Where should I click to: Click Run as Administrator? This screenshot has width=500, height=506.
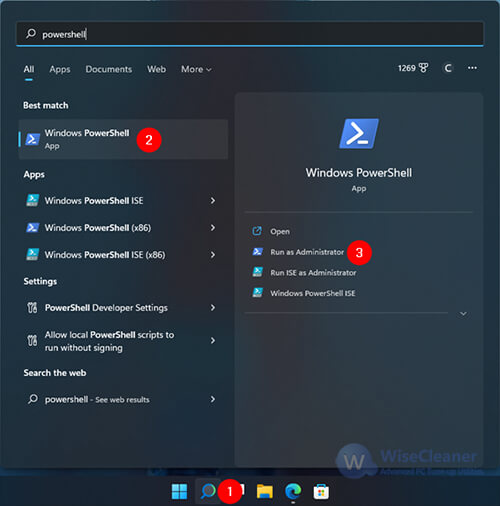point(307,252)
